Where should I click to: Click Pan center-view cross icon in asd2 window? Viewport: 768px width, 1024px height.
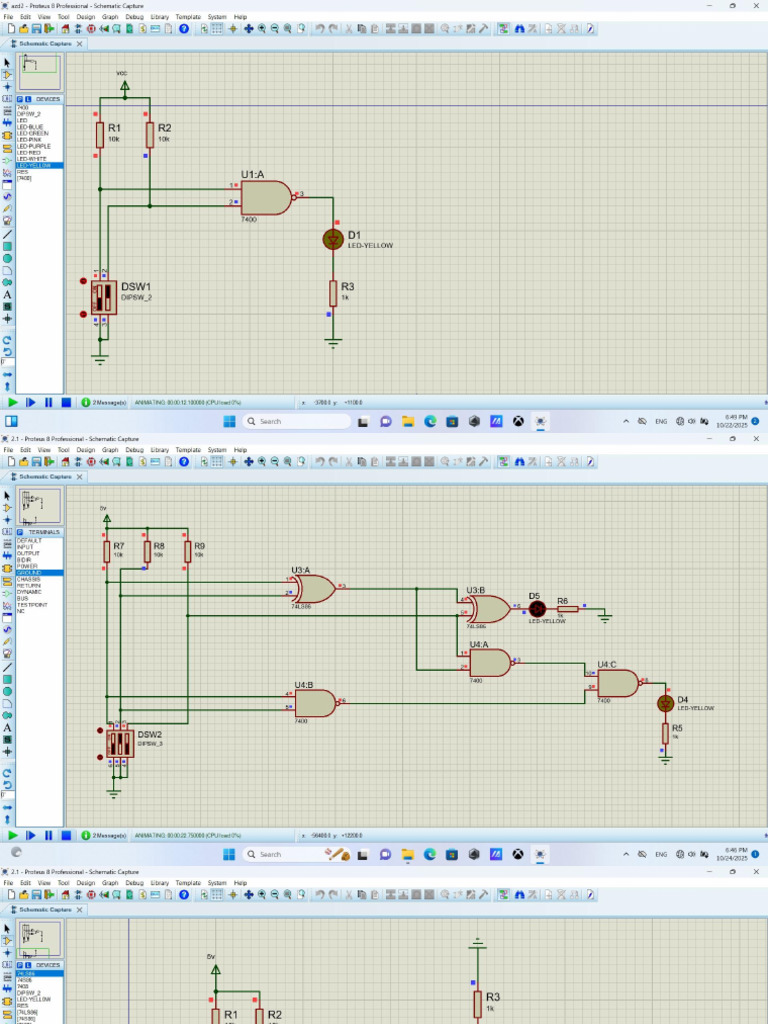click(x=248, y=29)
